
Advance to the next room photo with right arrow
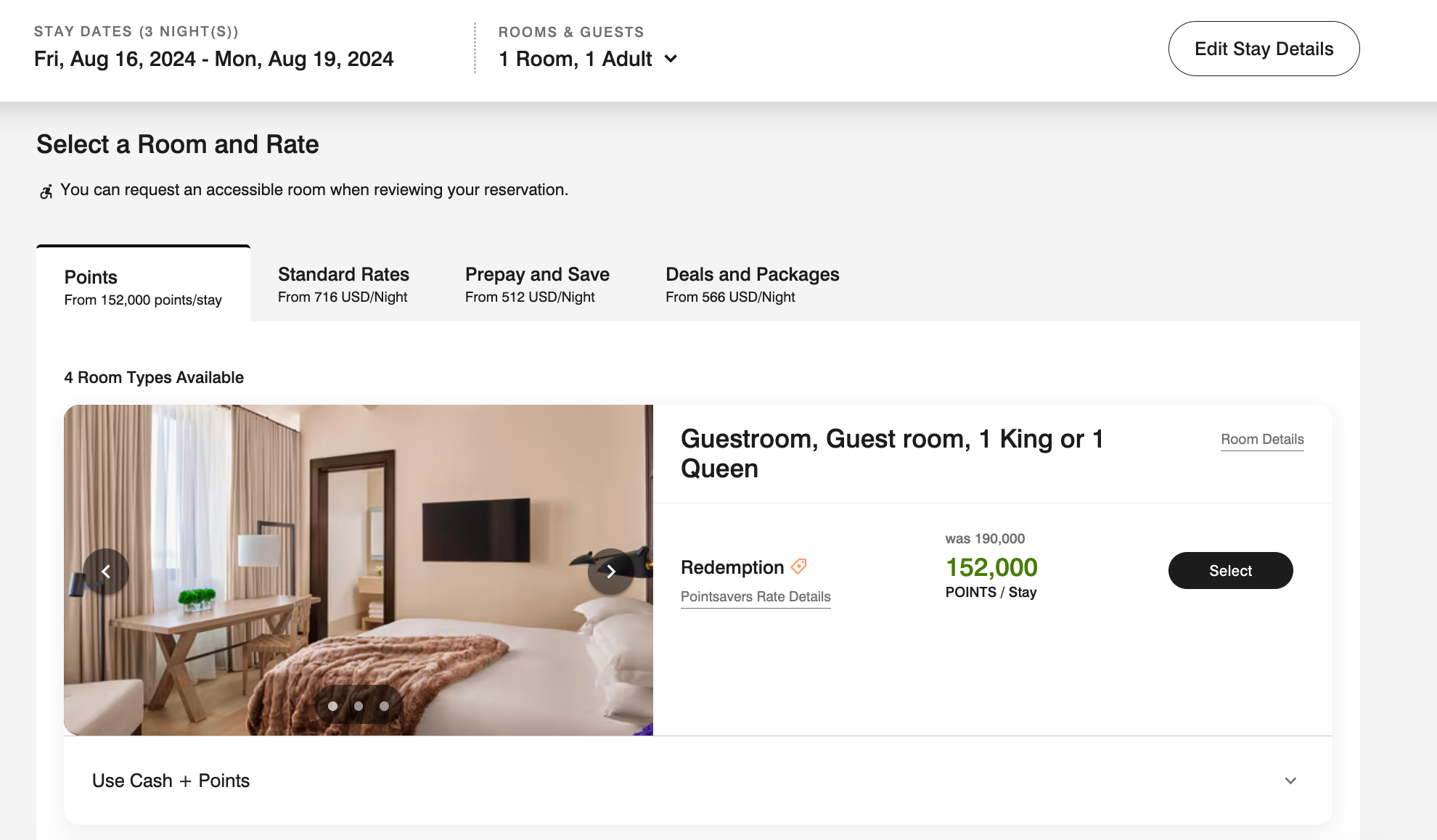610,572
